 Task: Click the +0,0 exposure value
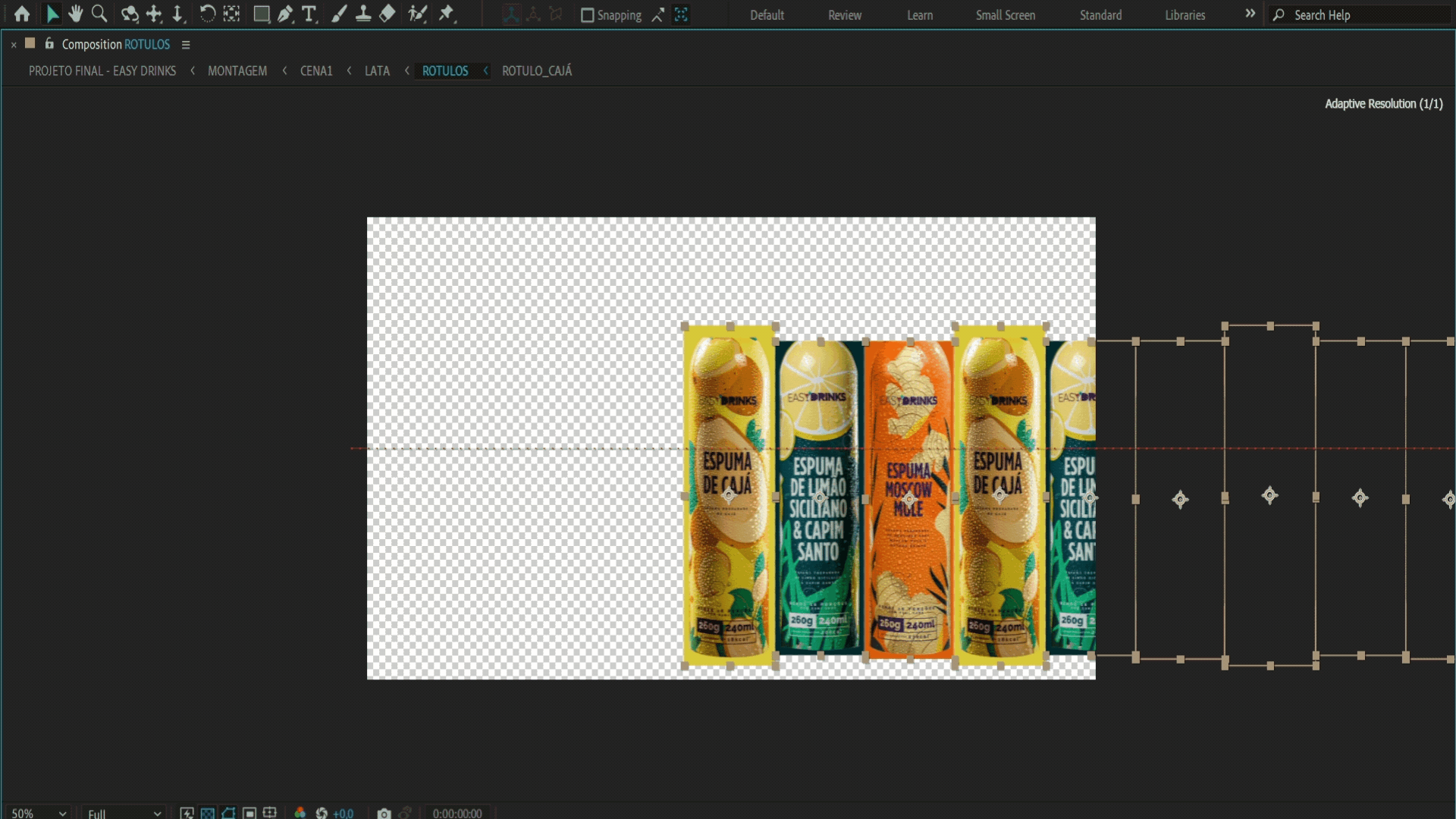344,813
